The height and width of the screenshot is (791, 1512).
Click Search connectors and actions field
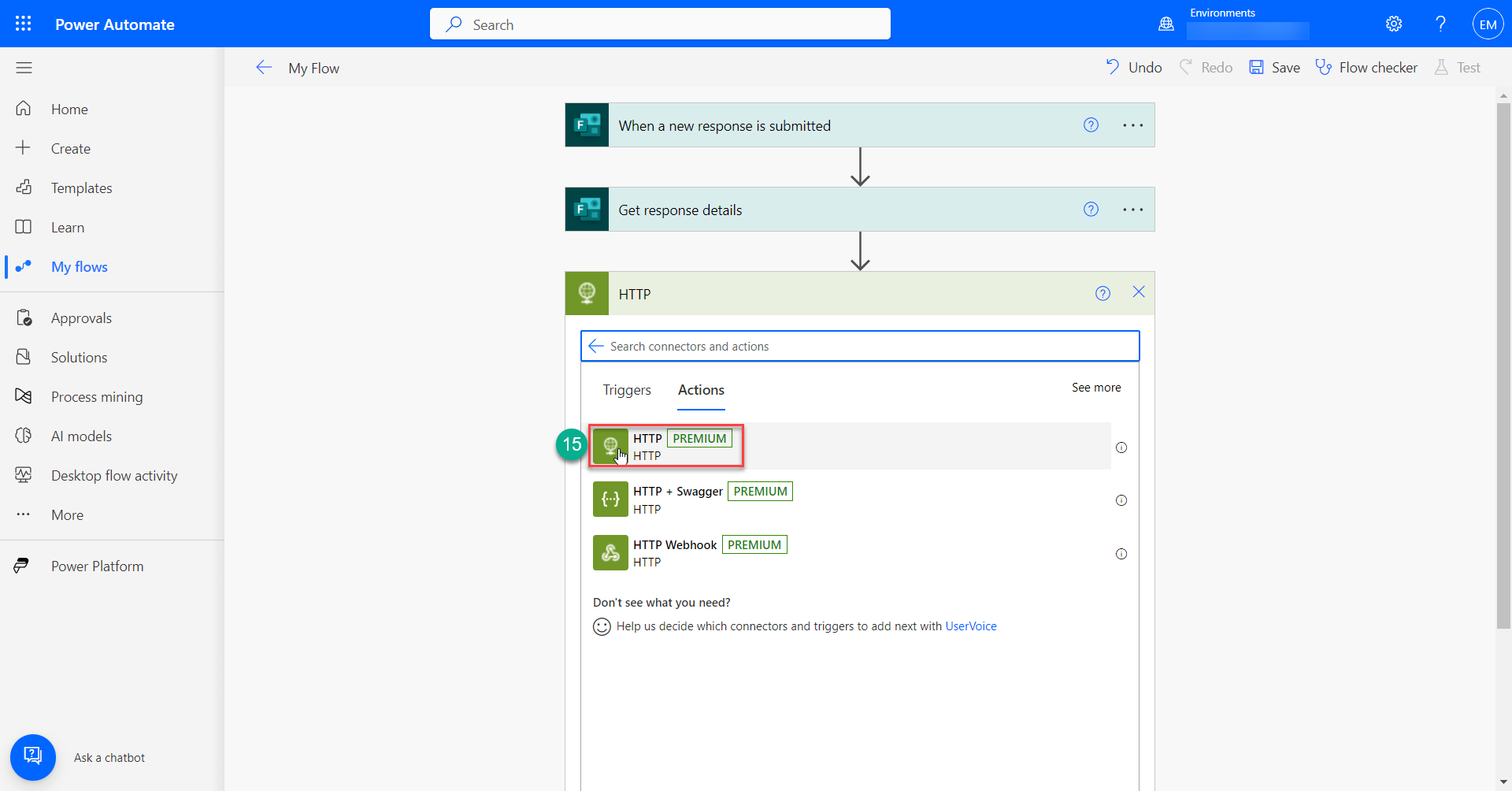pos(860,346)
